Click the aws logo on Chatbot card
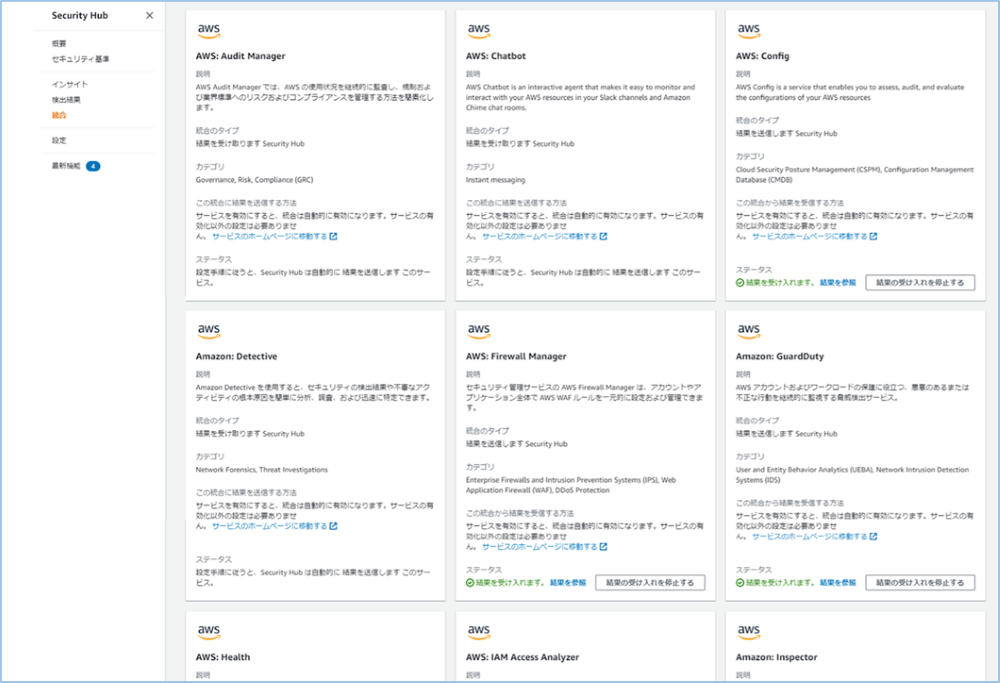 478,31
